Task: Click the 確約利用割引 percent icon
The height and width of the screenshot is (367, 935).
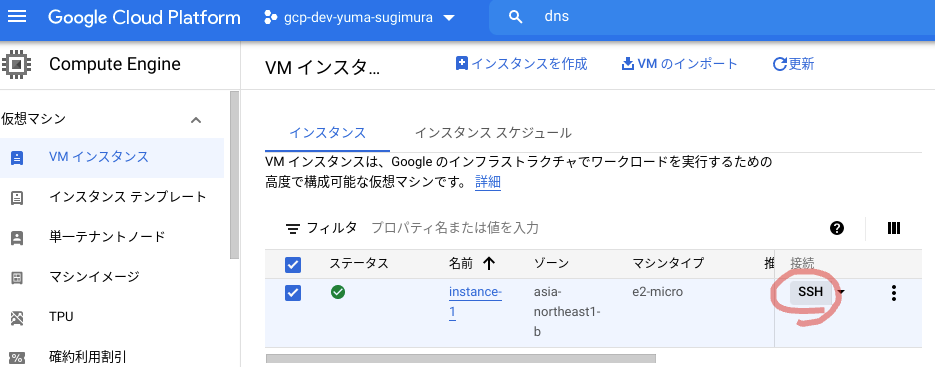Action: pos(17,358)
